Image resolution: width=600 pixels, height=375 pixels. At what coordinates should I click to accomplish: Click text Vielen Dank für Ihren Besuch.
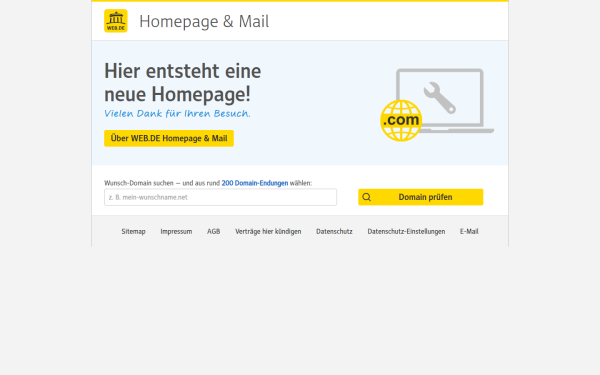pos(177,114)
